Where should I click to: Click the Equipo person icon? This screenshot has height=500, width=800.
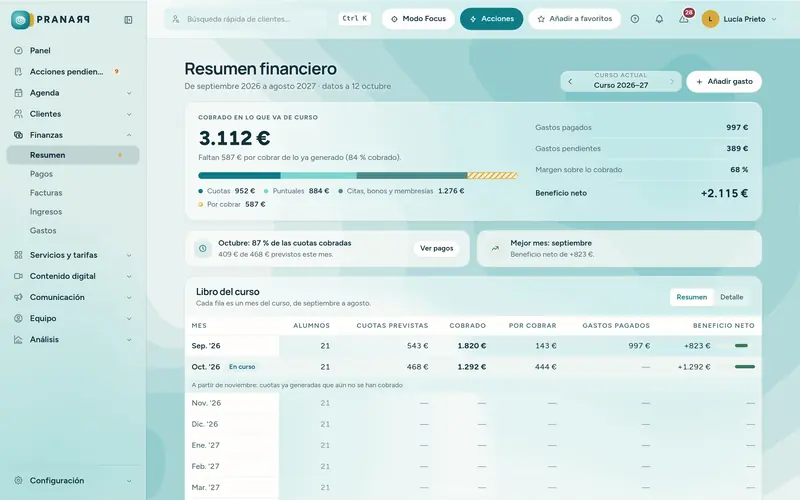point(18,318)
